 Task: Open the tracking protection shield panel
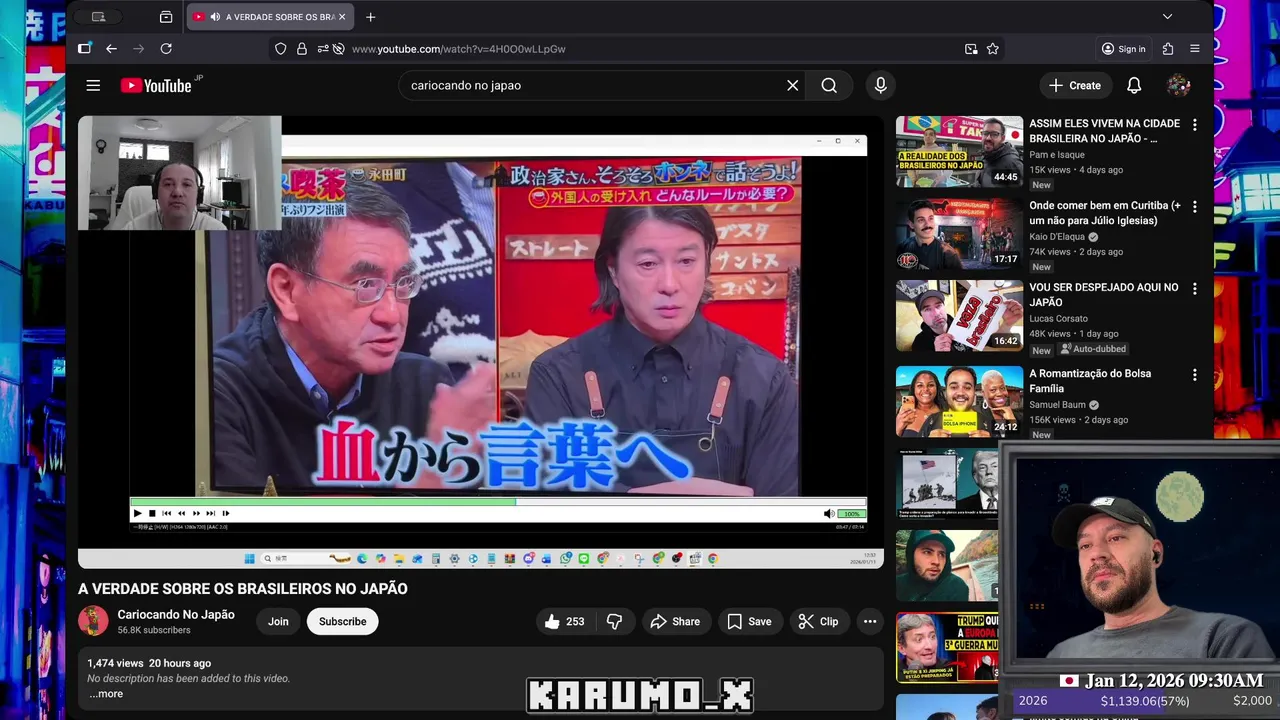click(x=281, y=48)
